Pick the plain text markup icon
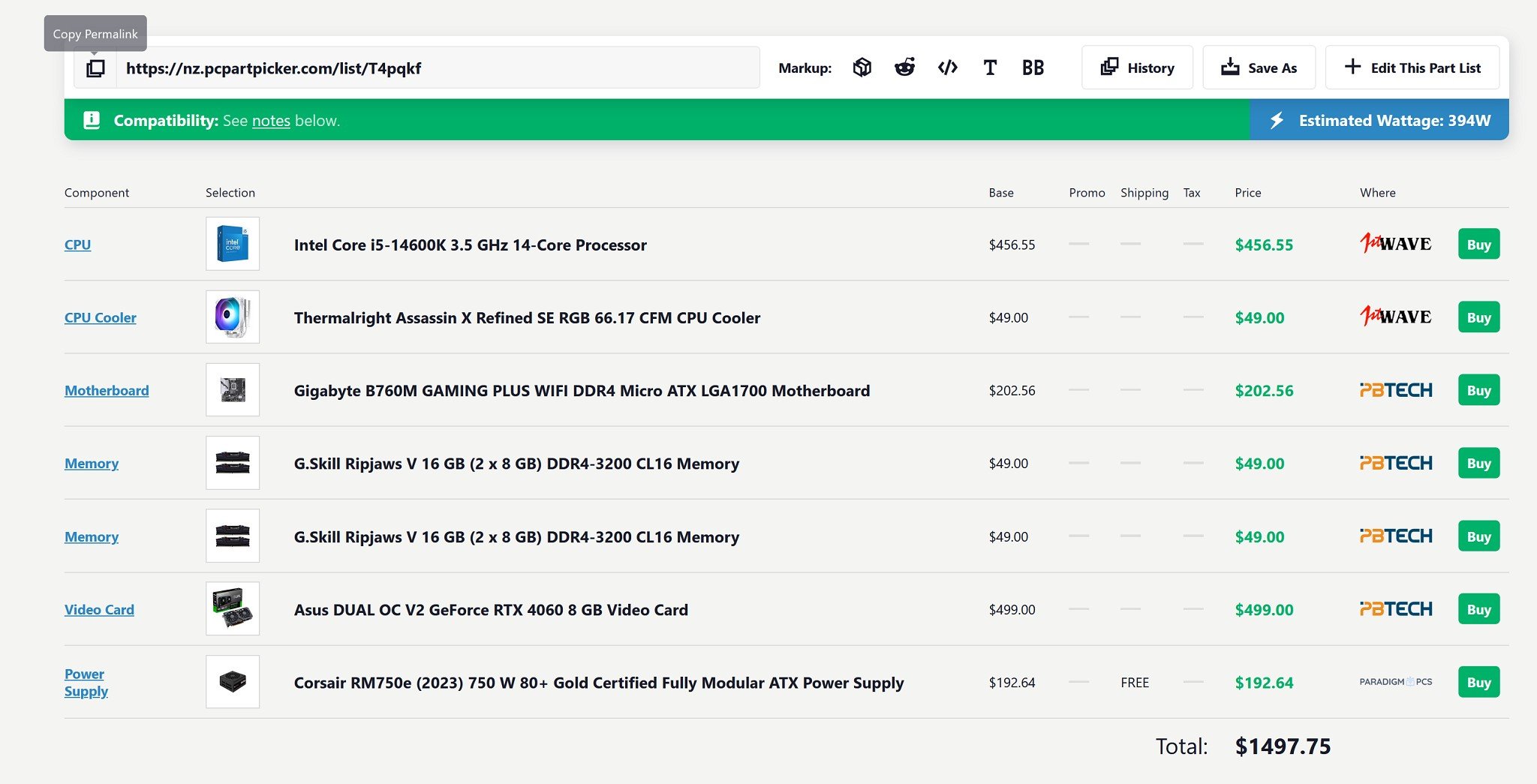This screenshot has width=1537, height=784. [990, 68]
